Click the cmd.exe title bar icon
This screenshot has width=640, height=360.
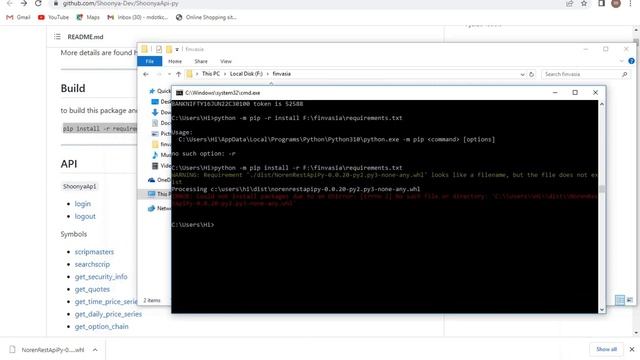coord(179,93)
